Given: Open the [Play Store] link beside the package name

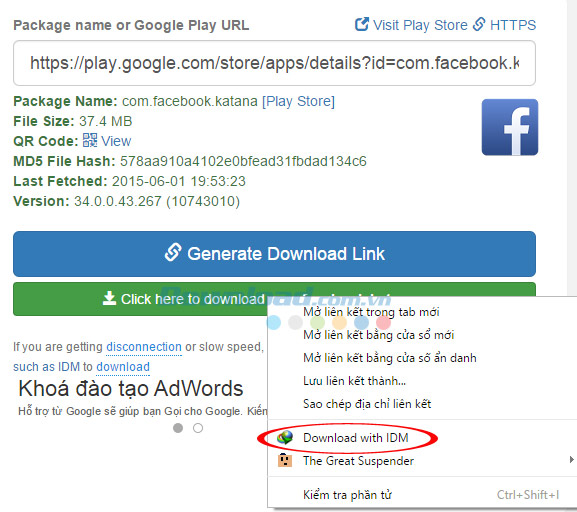Looking at the screenshot, I should click(298, 101).
